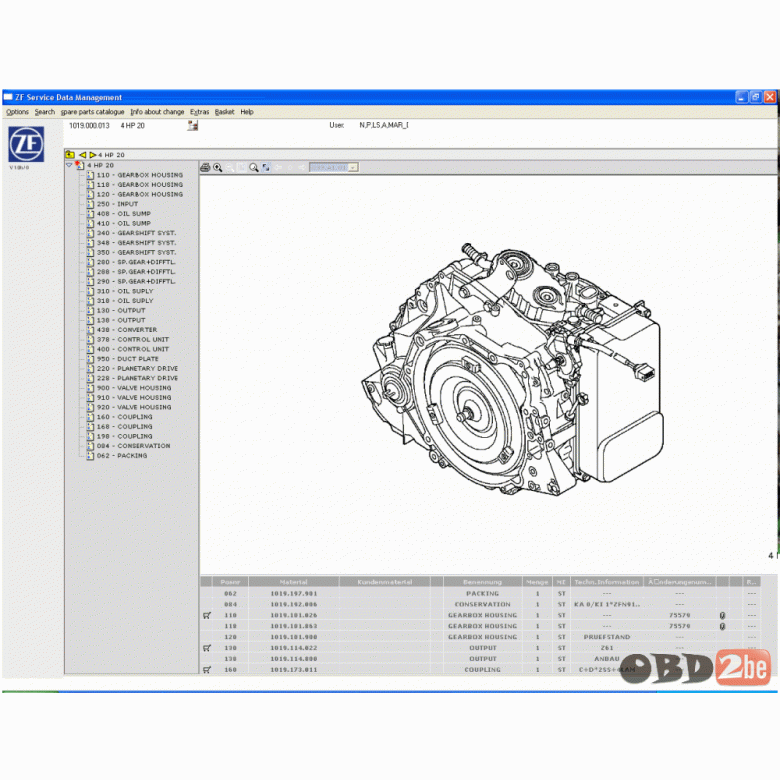Viewport: 780px width, 780px height.
Task: Select tree item 280 - SP.GEAR+DIFFTL.
Action: click(136, 262)
